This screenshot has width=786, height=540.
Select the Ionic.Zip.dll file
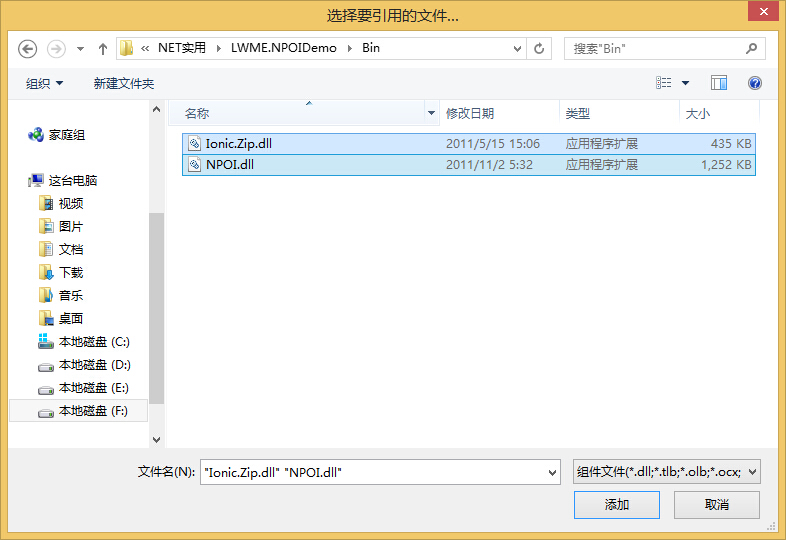pos(469,144)
